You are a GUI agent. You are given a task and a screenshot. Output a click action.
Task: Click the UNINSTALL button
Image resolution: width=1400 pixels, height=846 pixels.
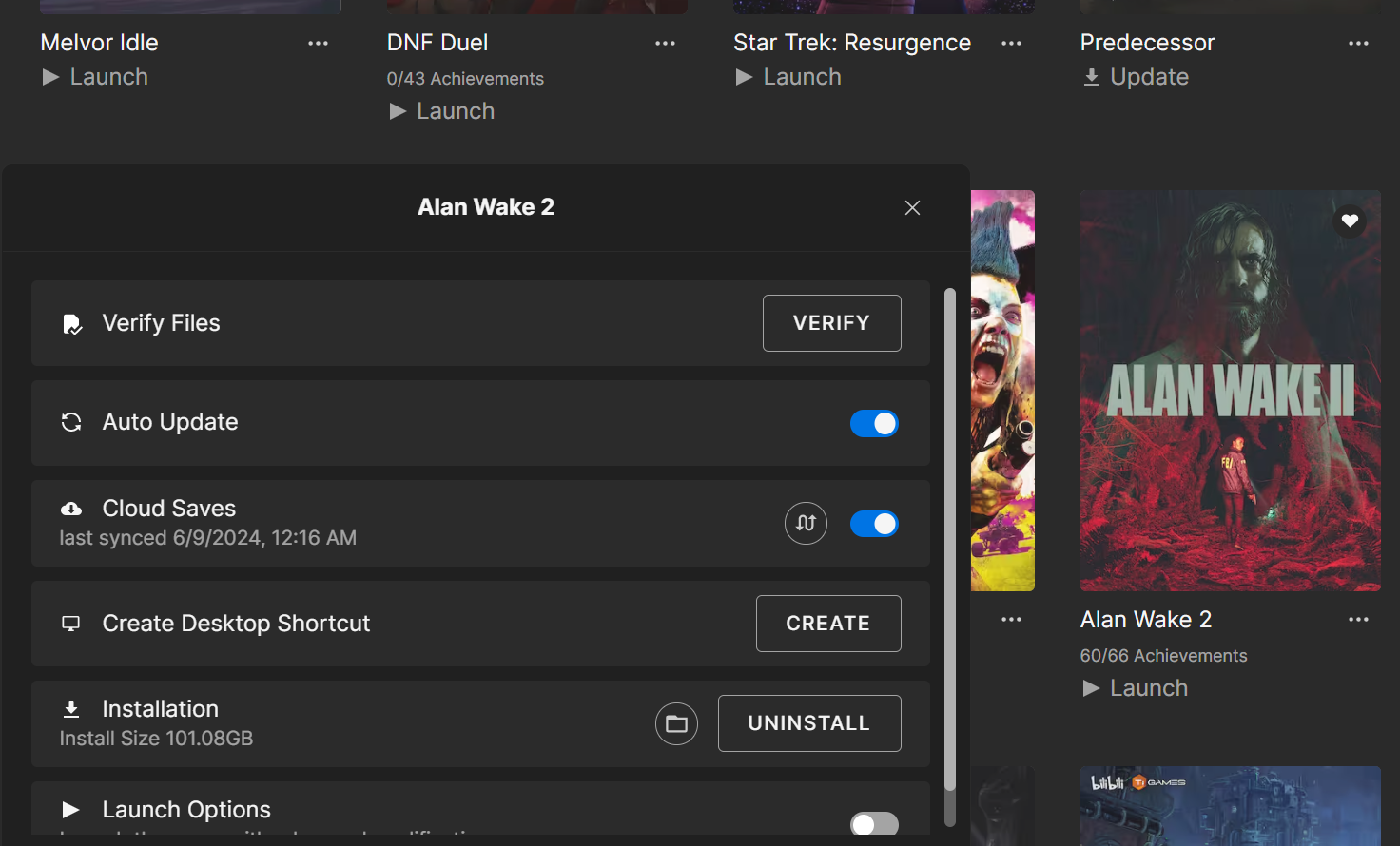pos(809,723)
